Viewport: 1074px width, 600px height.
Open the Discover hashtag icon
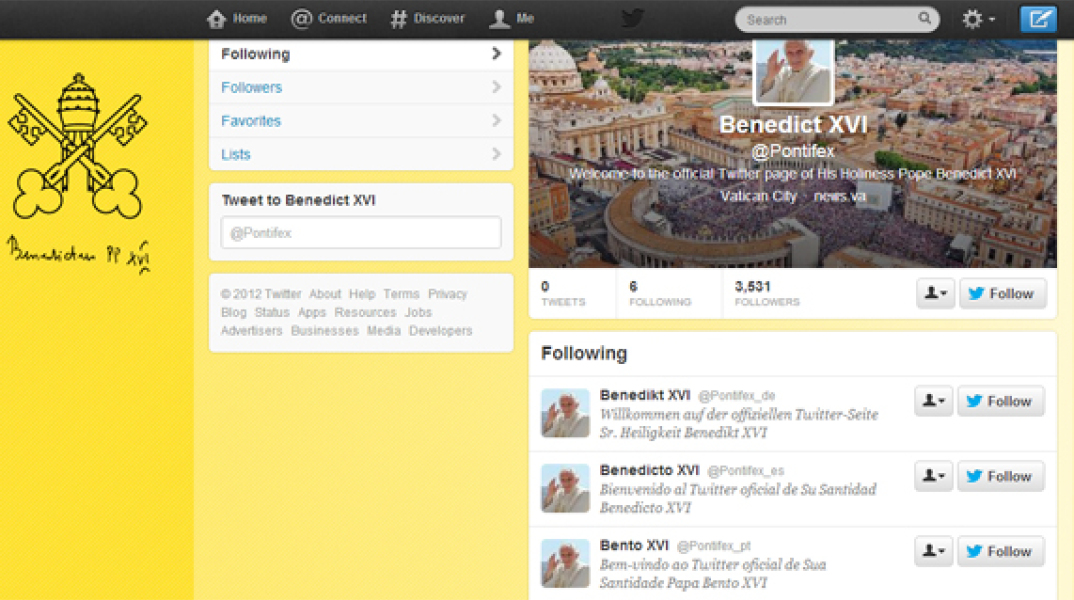pyautogui.click(x=399, y=19)
